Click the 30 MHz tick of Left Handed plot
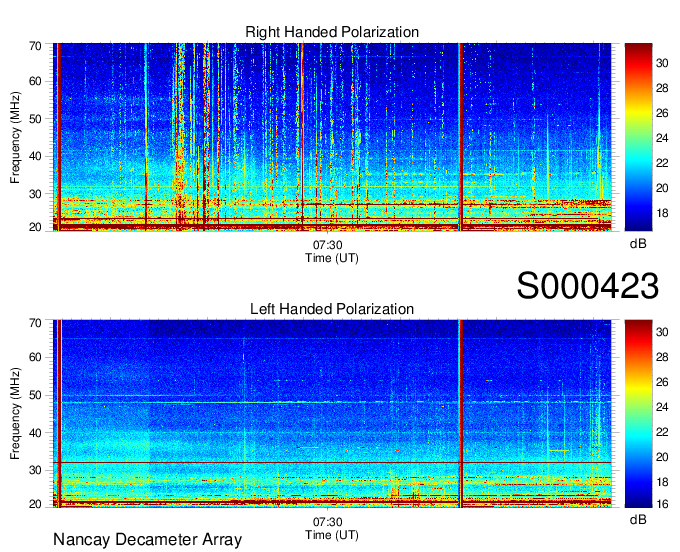 point(35,470)
